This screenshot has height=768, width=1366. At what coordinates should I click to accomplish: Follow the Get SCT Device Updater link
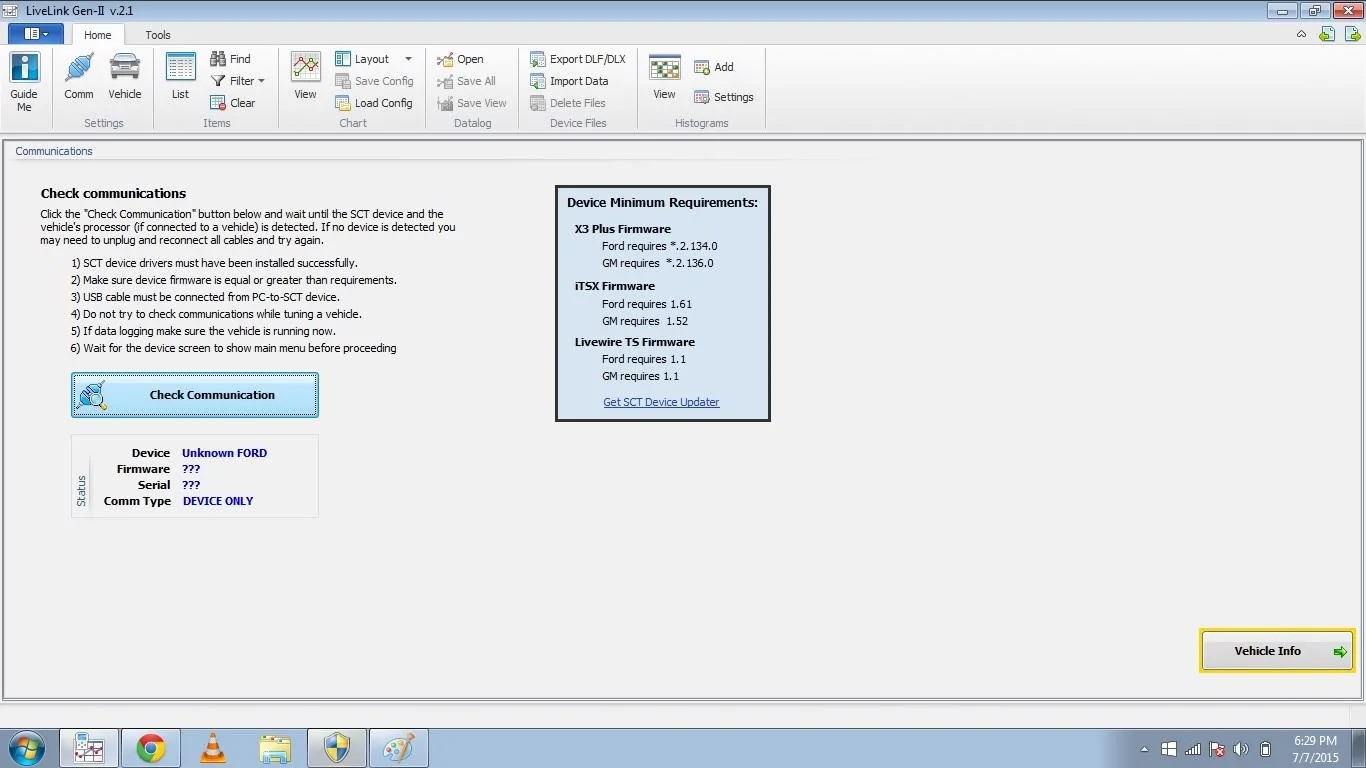(661, 402)
